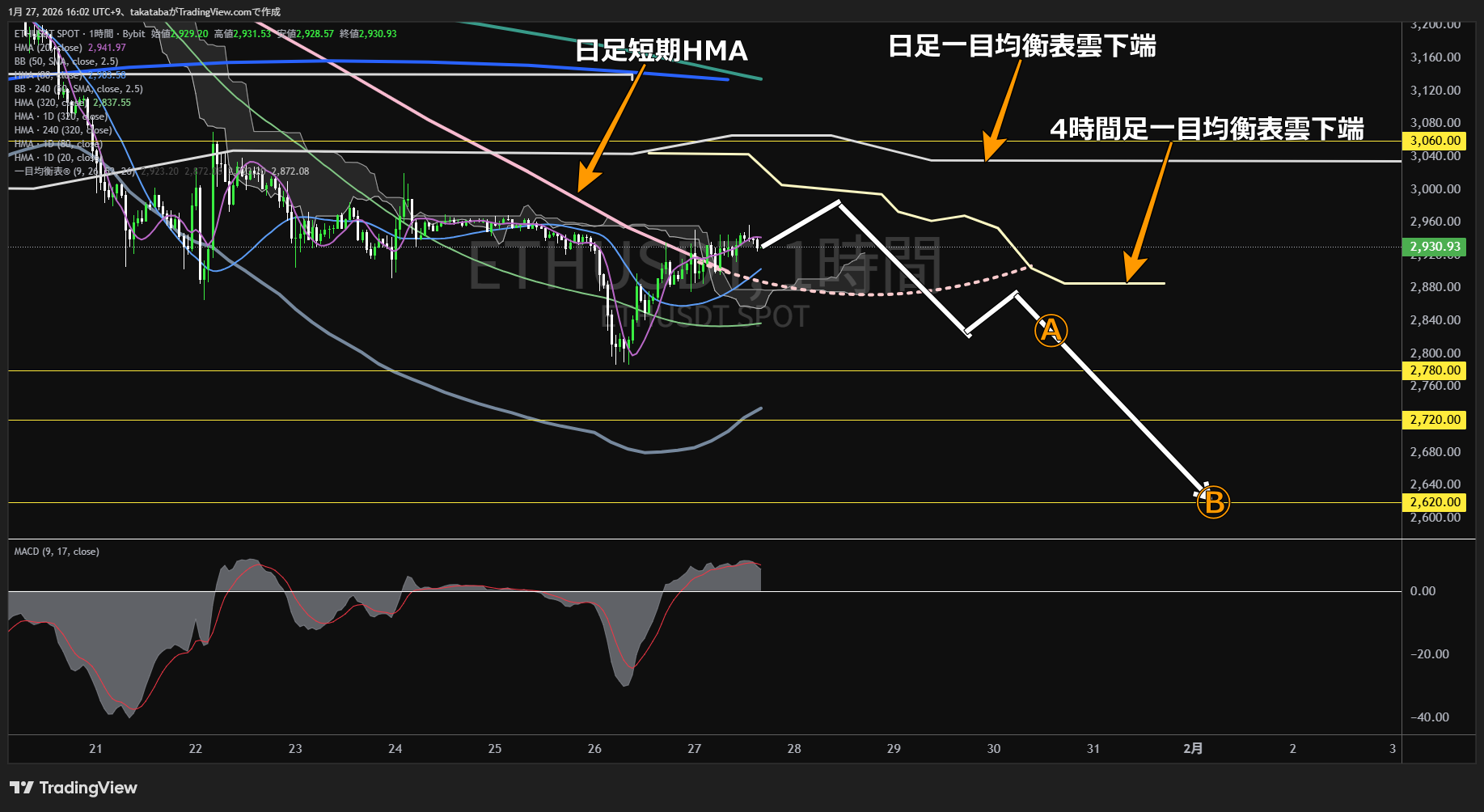The height and width of the screenshot is (812, 1484).
Task: Click the 終値 2,930.93 close value in legend
Action: [x=368, y=34]
